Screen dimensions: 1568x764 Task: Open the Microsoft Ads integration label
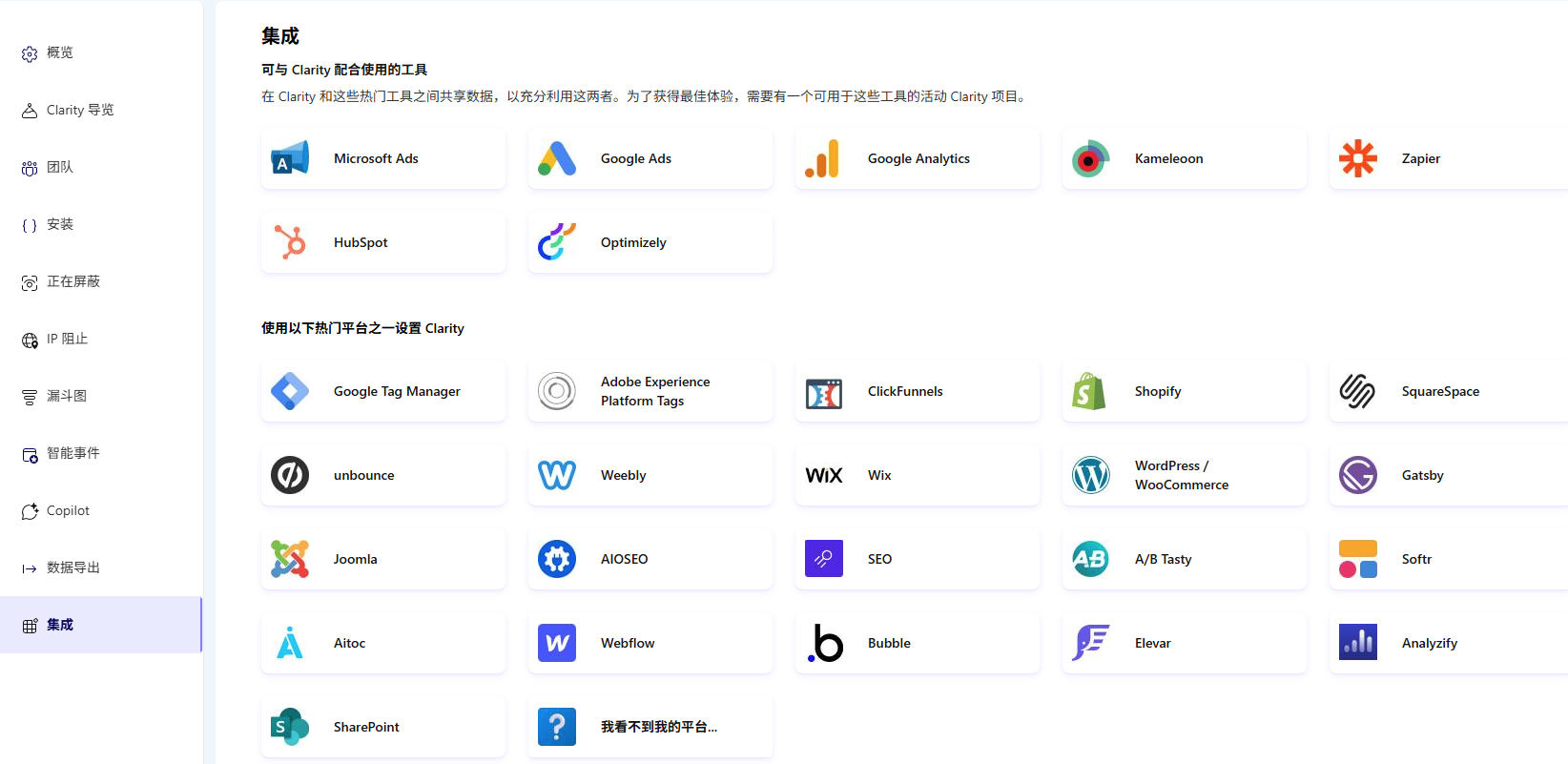[x=376, y=158]
